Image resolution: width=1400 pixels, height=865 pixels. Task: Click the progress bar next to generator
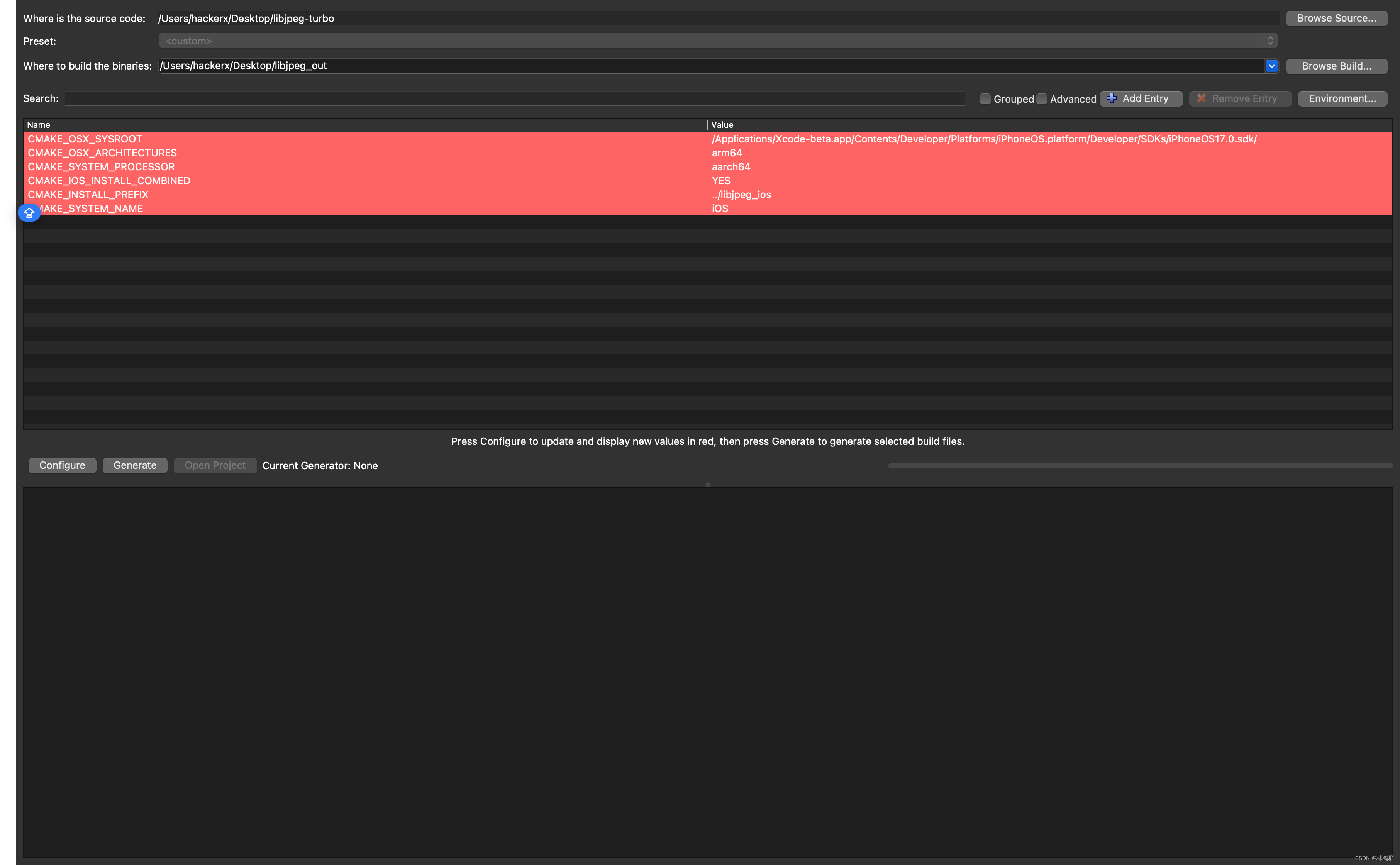point(1139,466)
